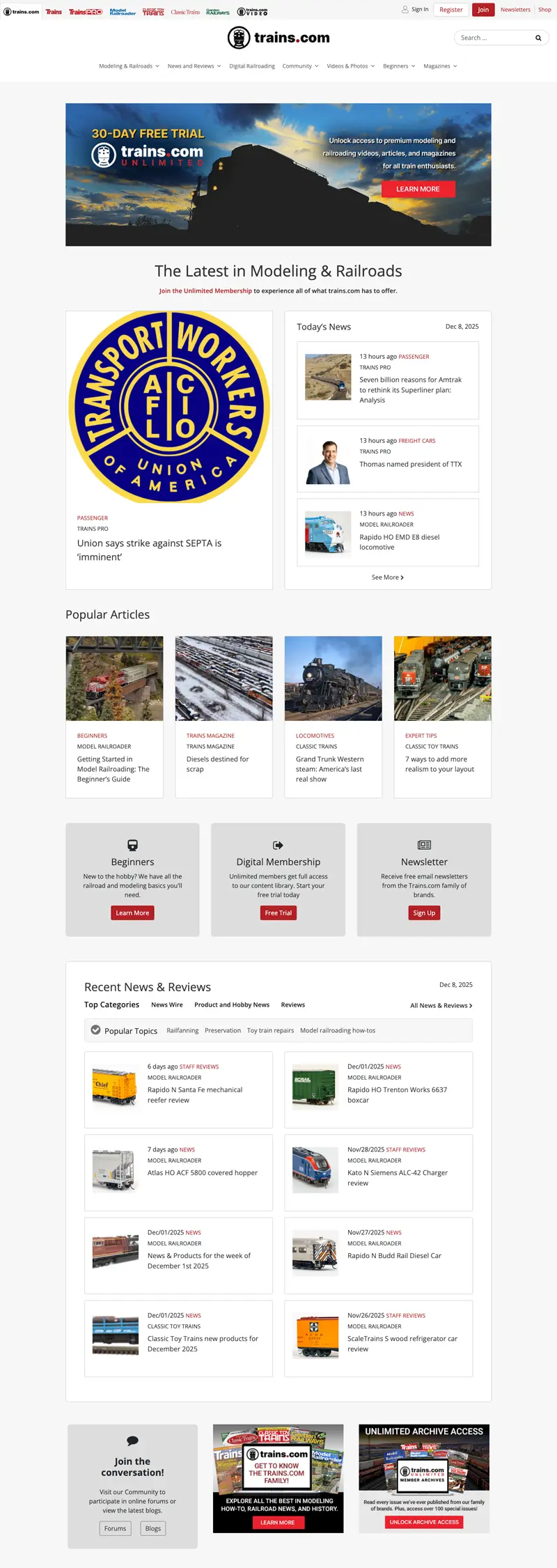The width and height of the screenshot is (557, 1568).
Task: Click See More under Today's News
Action: pos(388,577)
